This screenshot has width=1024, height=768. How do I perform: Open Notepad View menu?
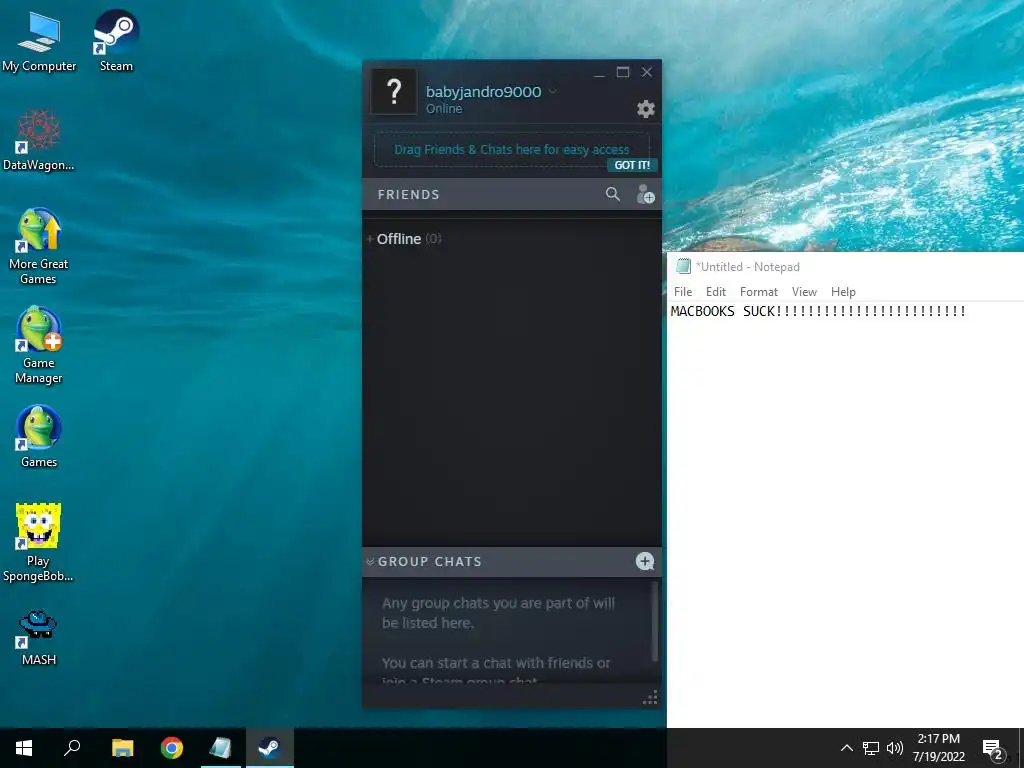(x=804, y=292)
